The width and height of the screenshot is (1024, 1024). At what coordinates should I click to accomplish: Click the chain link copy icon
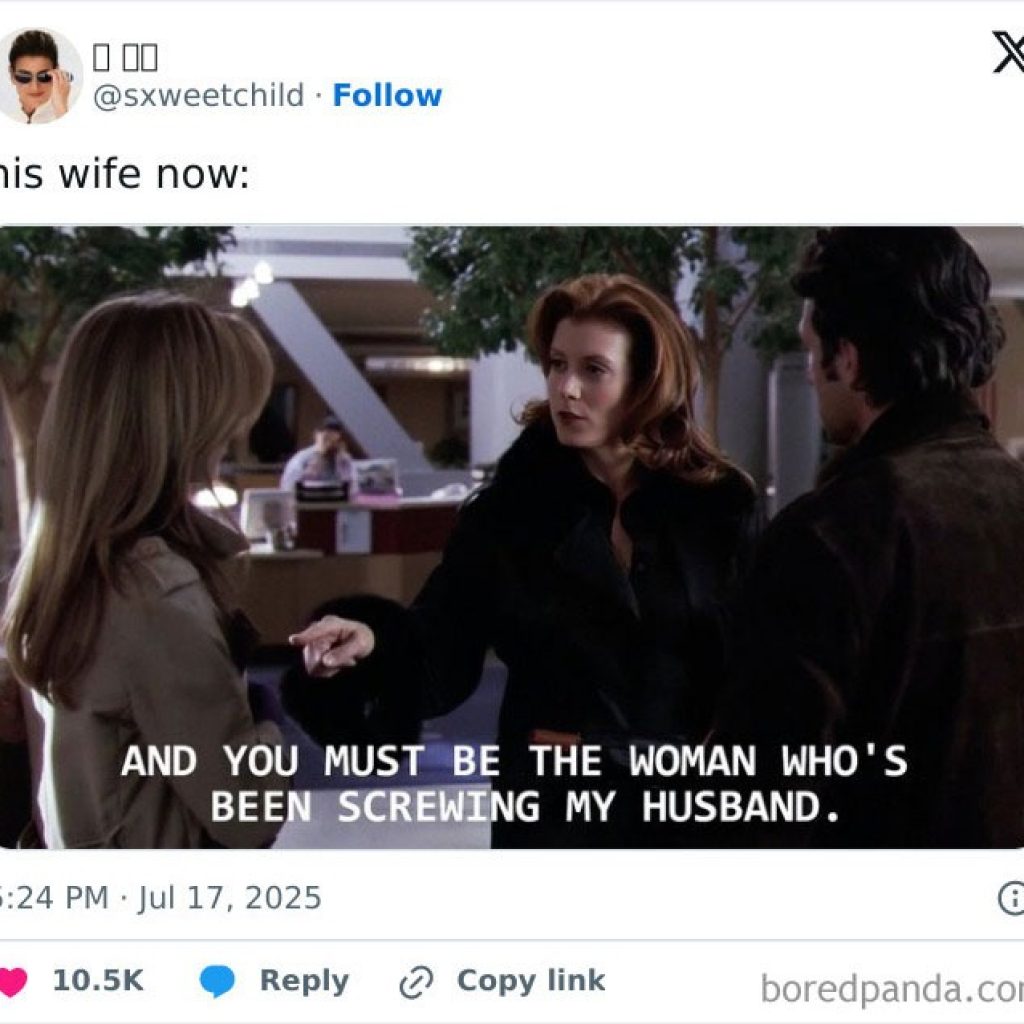point(416,982)
